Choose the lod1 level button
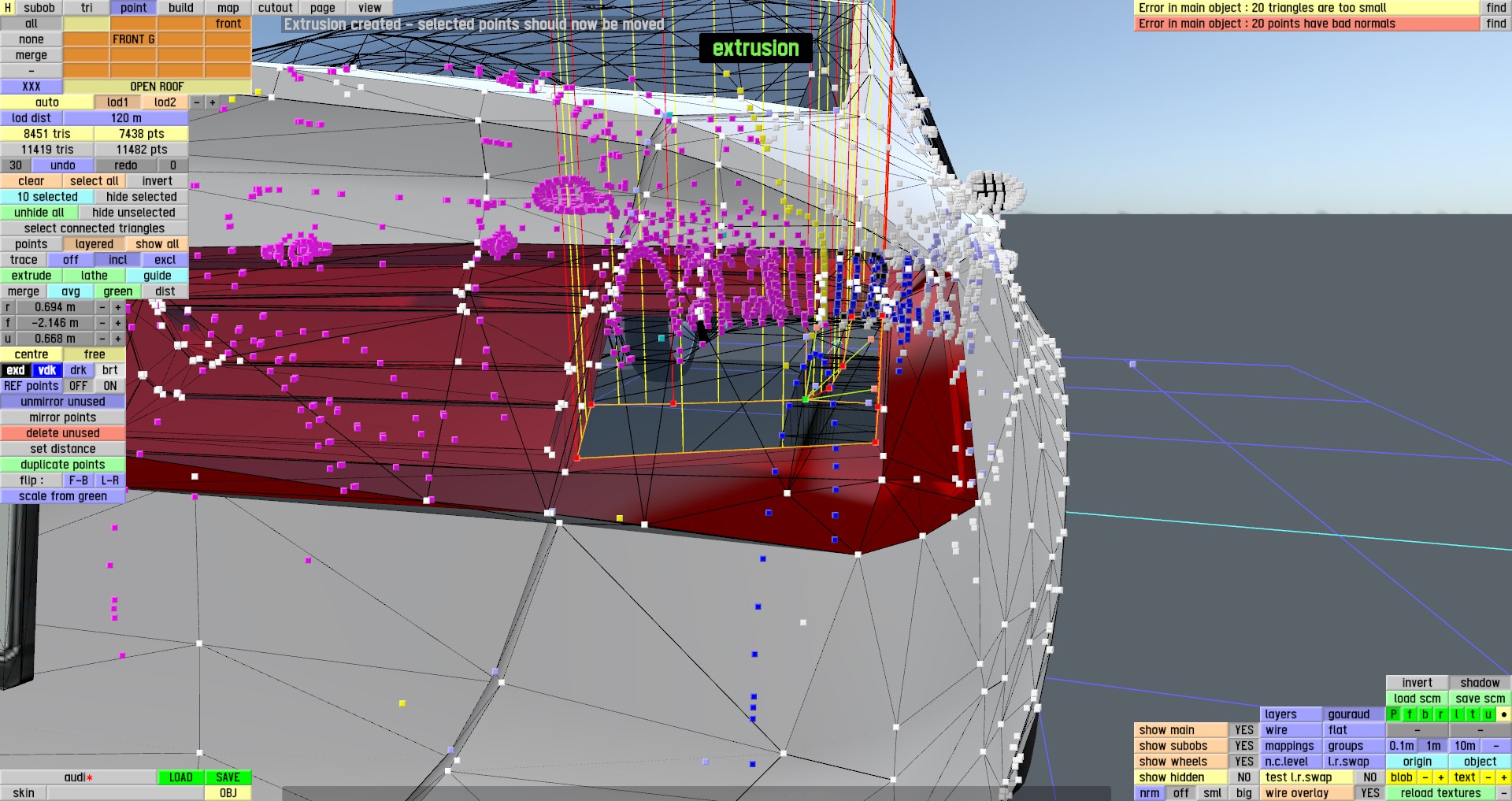 (118, 102)
